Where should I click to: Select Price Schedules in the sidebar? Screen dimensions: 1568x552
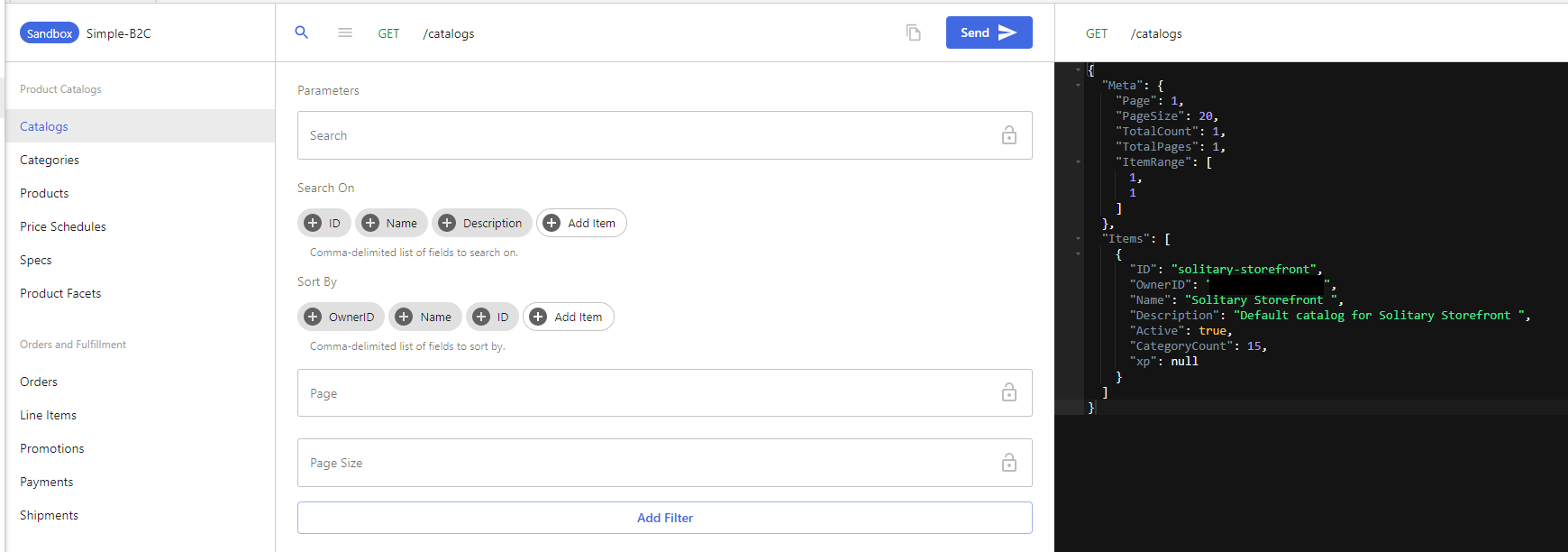pos(63,226)
